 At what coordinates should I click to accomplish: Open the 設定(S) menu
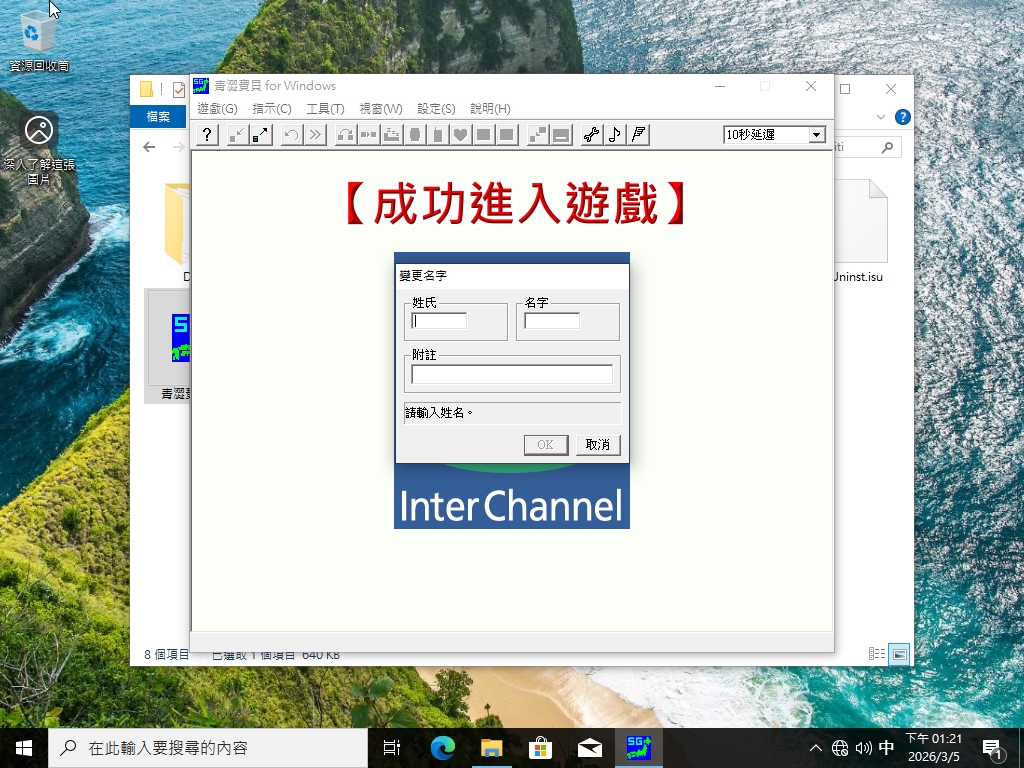pyautogui.click(x=436, y=109)
